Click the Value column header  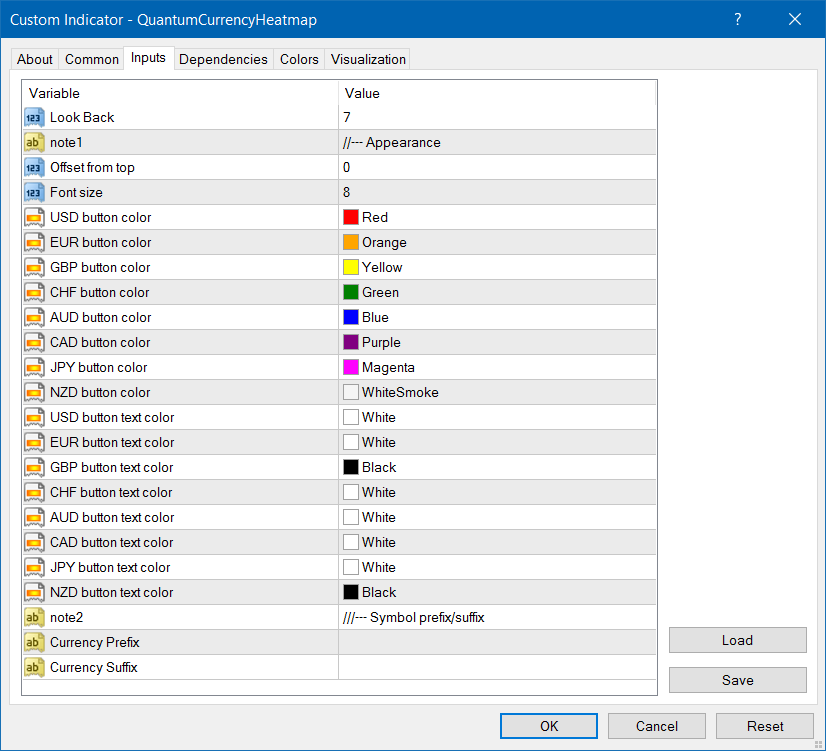point(497,93)
